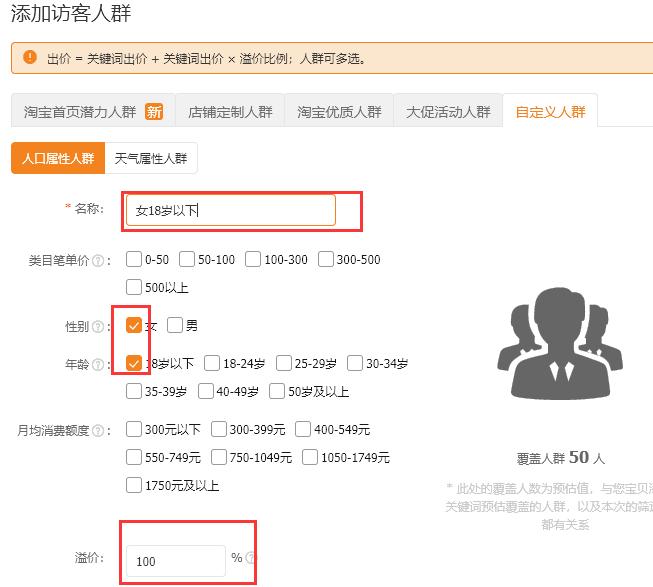Check the 0-50 price checkbox

pos(134,259)
